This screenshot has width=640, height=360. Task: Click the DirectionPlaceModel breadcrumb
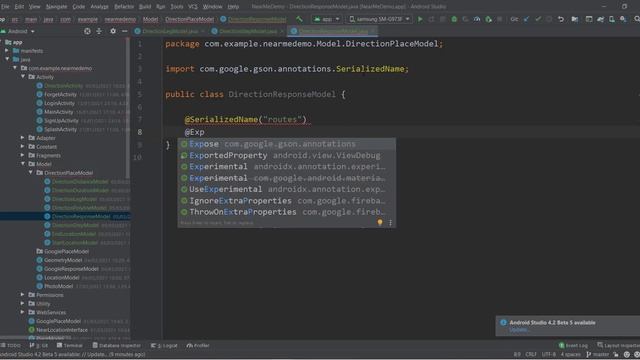(x=189, y=19)
